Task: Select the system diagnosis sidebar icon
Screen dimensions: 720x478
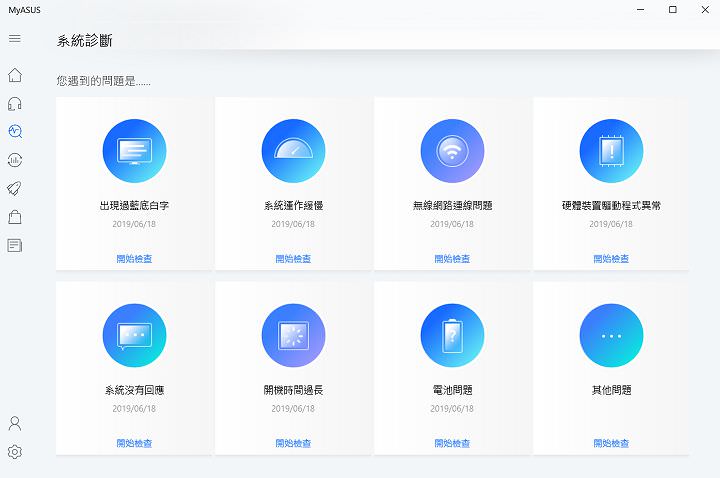Action: 15,131
